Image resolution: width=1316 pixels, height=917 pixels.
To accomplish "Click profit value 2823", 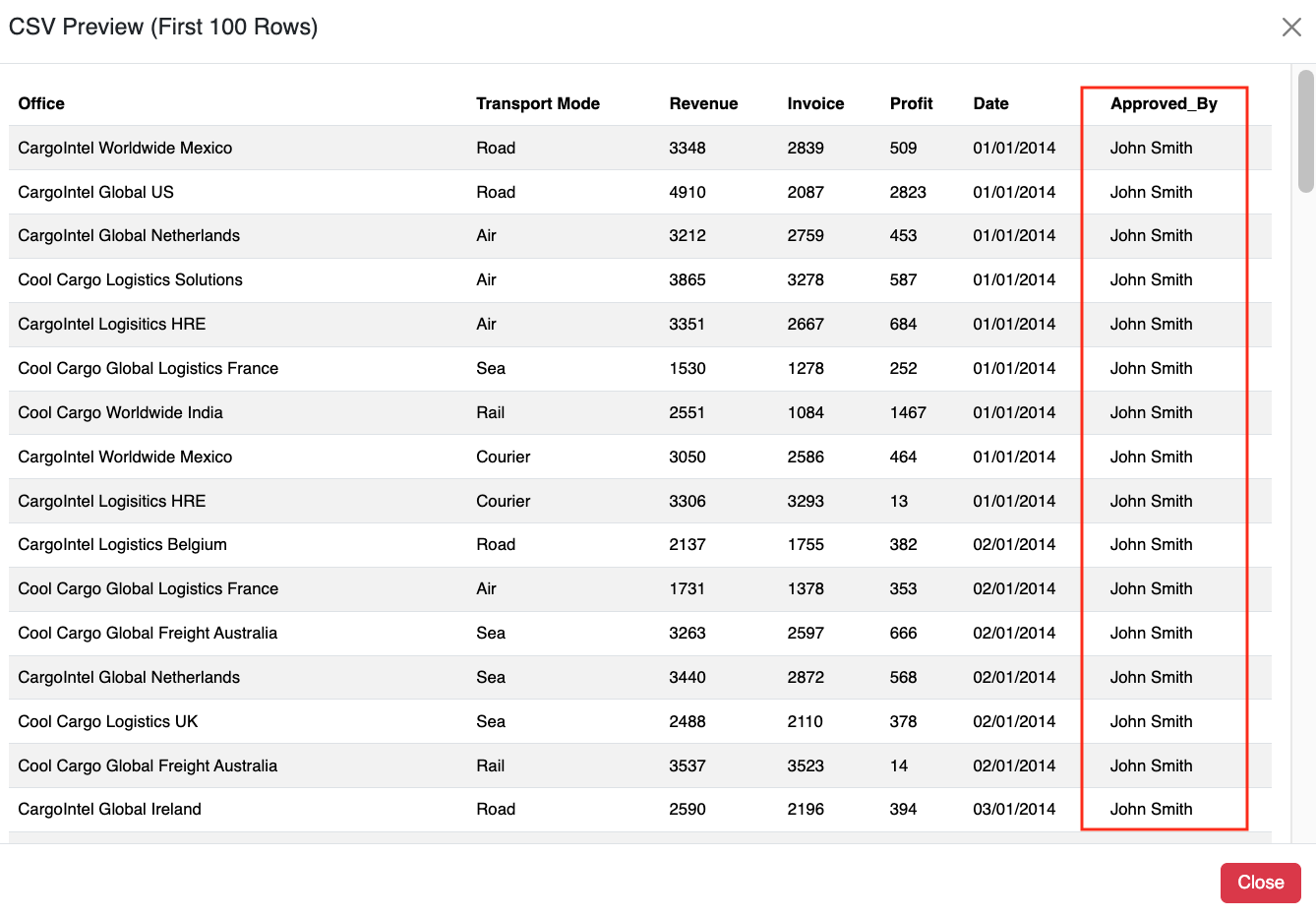I will [x=908, y=192].
